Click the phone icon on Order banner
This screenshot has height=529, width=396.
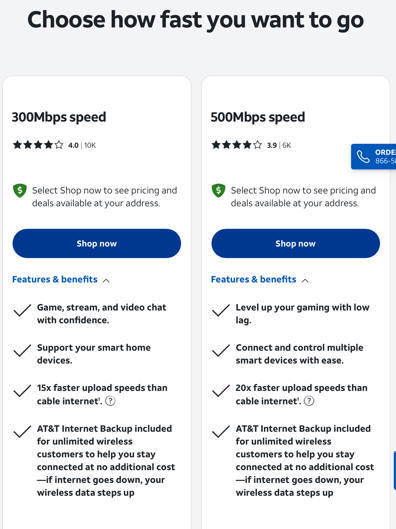coord(363,157)
